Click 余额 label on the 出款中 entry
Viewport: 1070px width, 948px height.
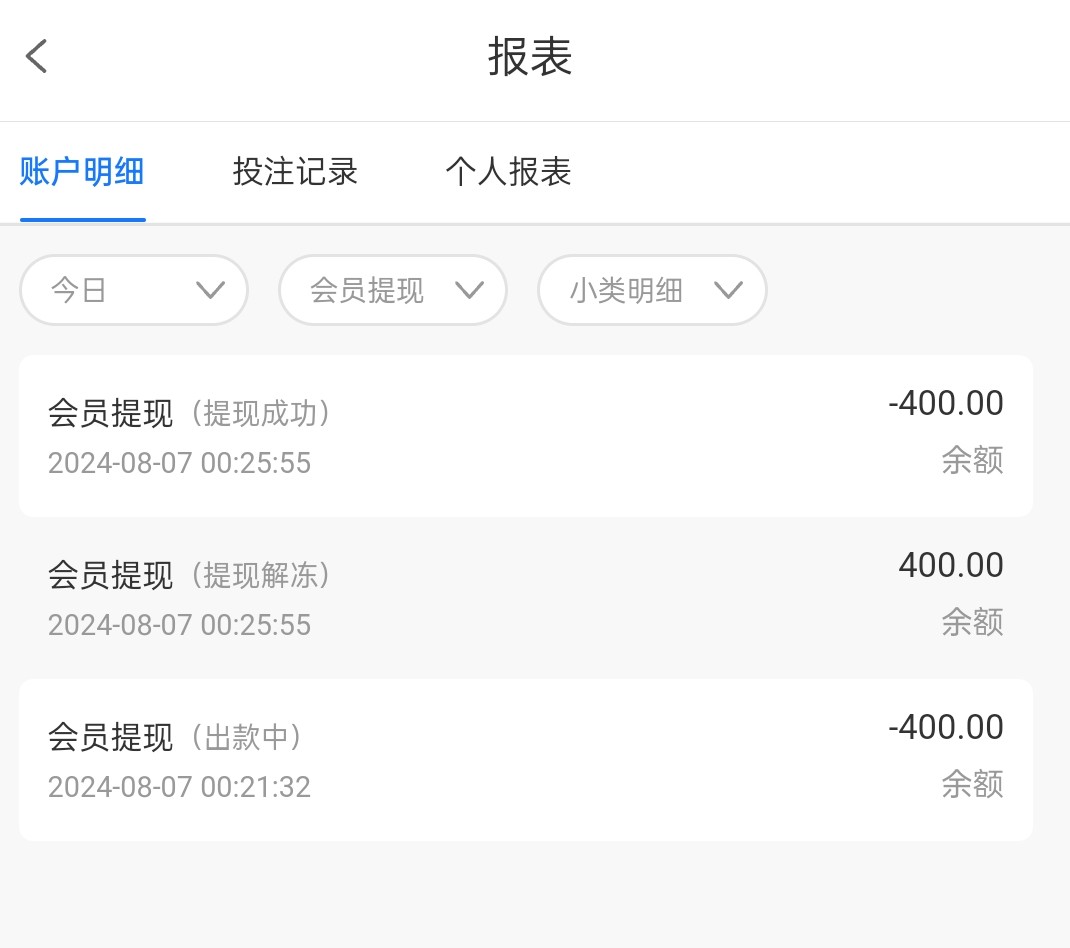[972, 784]
